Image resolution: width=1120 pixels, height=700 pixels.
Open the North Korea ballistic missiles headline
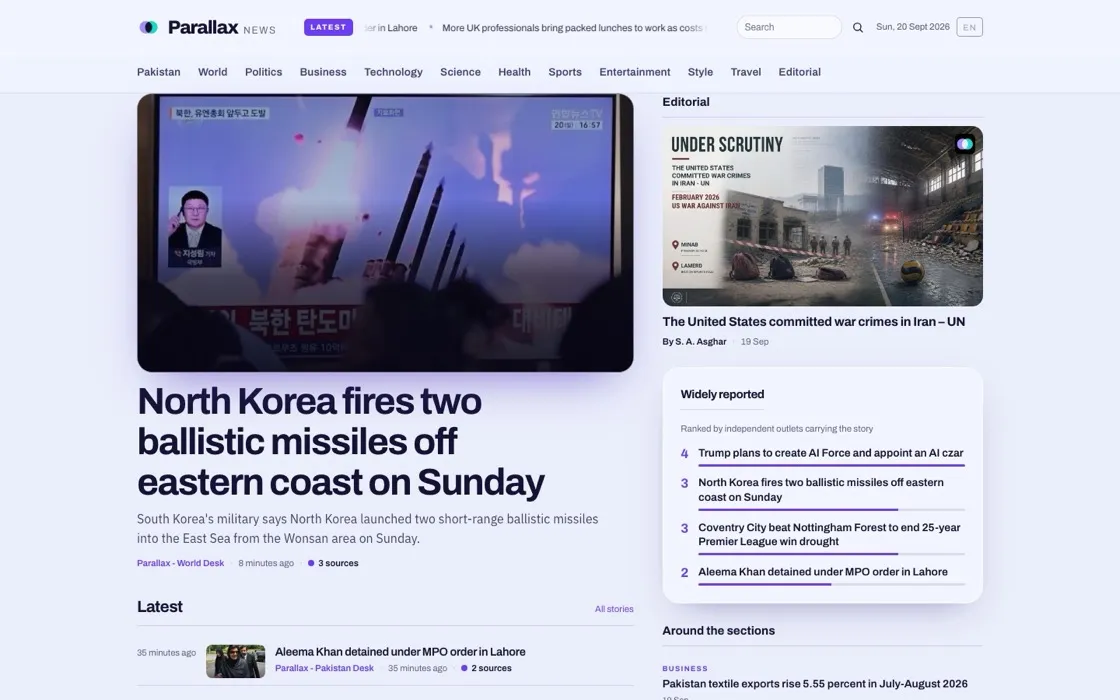click(341, 441)
